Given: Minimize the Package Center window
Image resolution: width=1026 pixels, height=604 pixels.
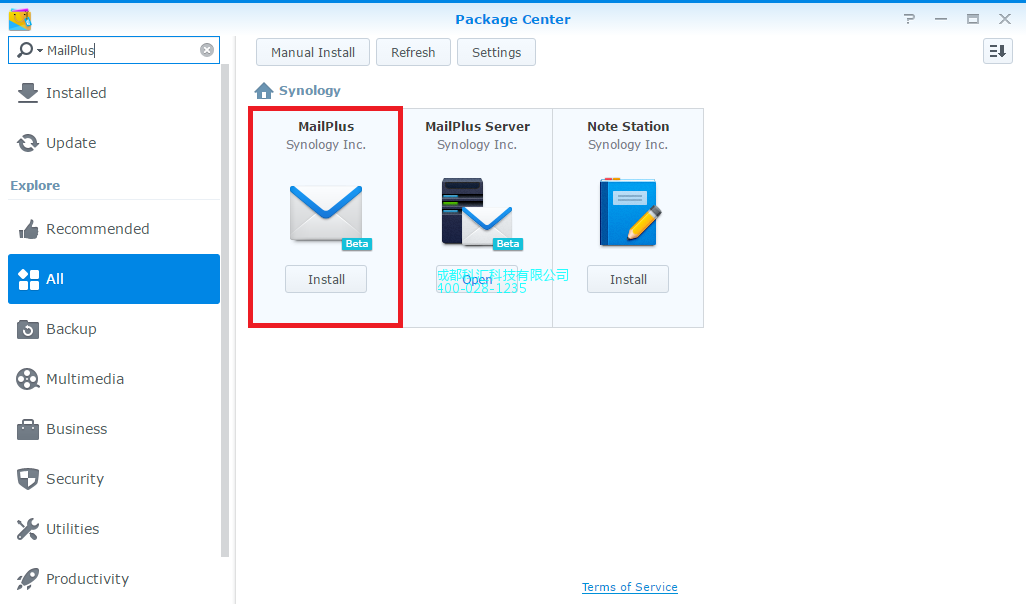Looking at the screenshot, I should [x=941, y=19].
